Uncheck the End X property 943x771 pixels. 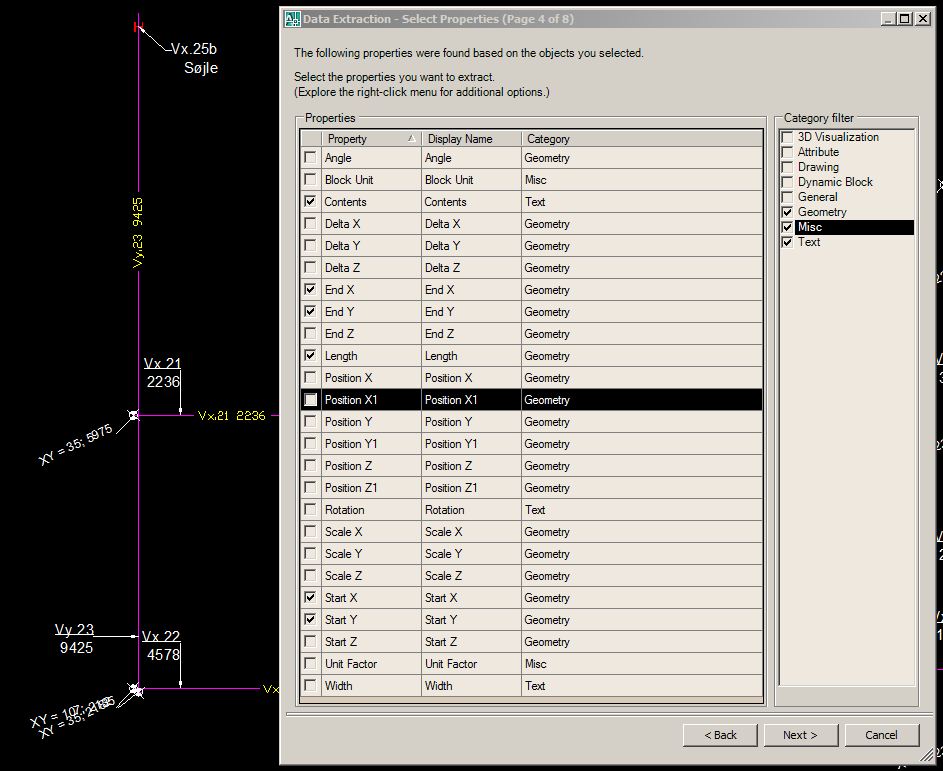click(x=310, y=289)
